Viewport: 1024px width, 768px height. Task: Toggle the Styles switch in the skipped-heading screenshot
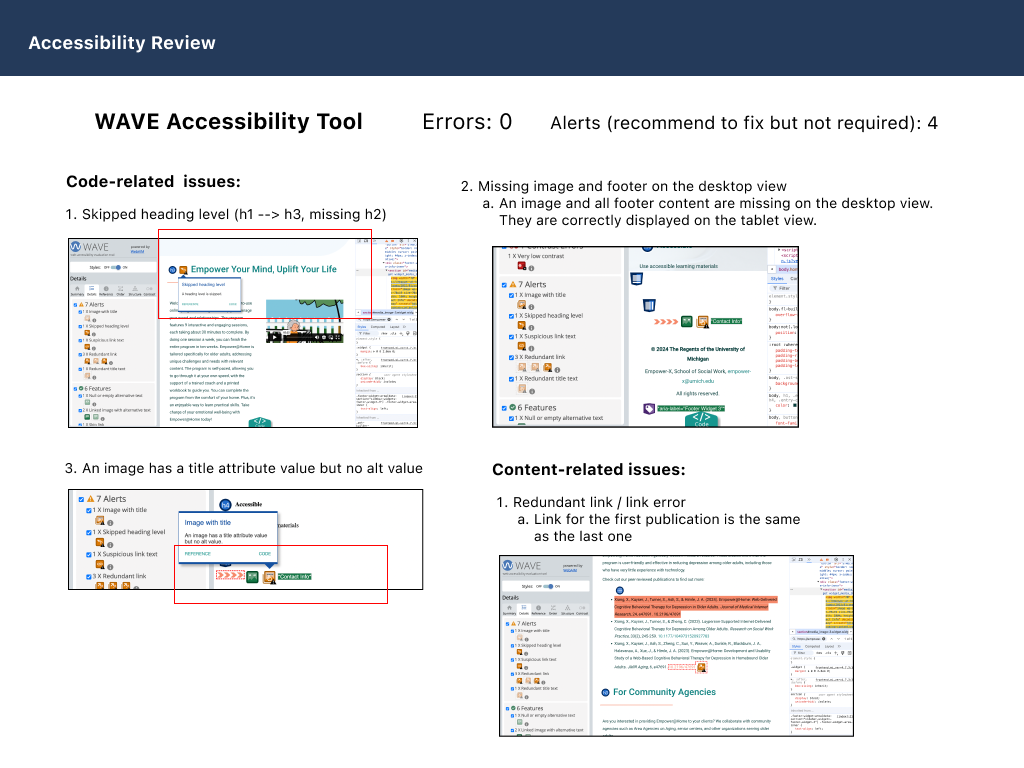tap(113, 267)
